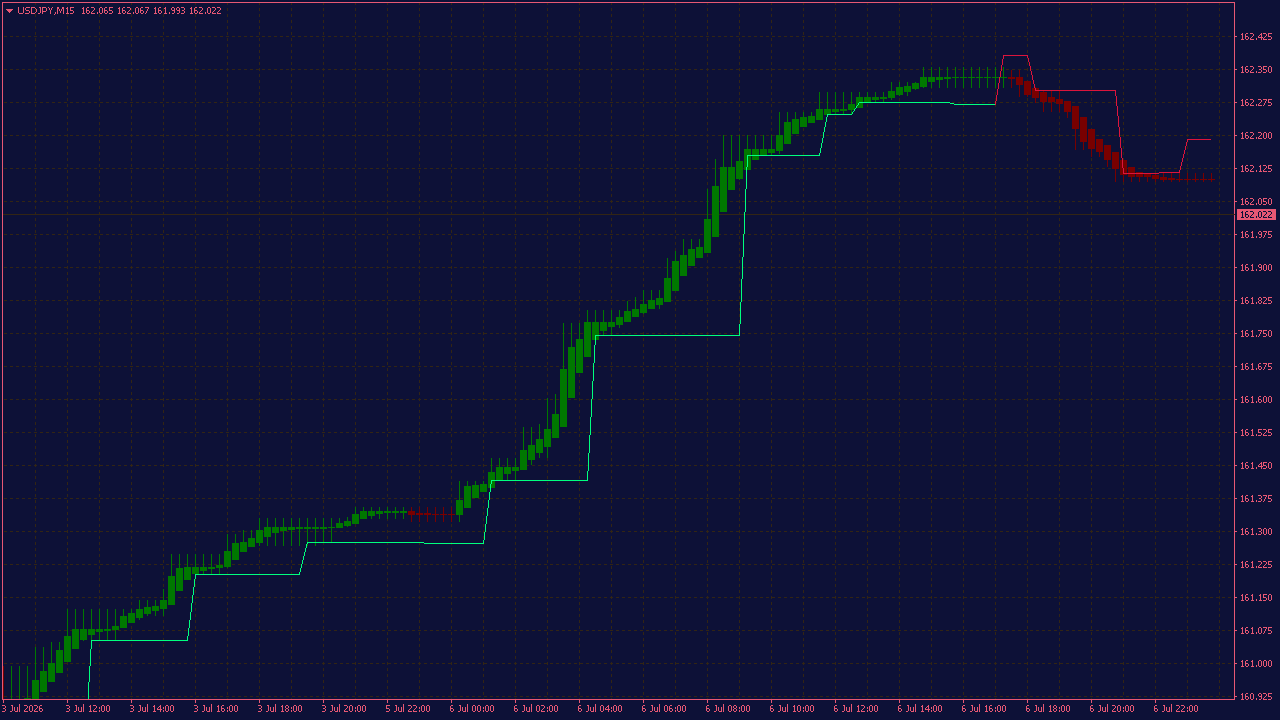Click the 161.600 price axis label

1256,400
